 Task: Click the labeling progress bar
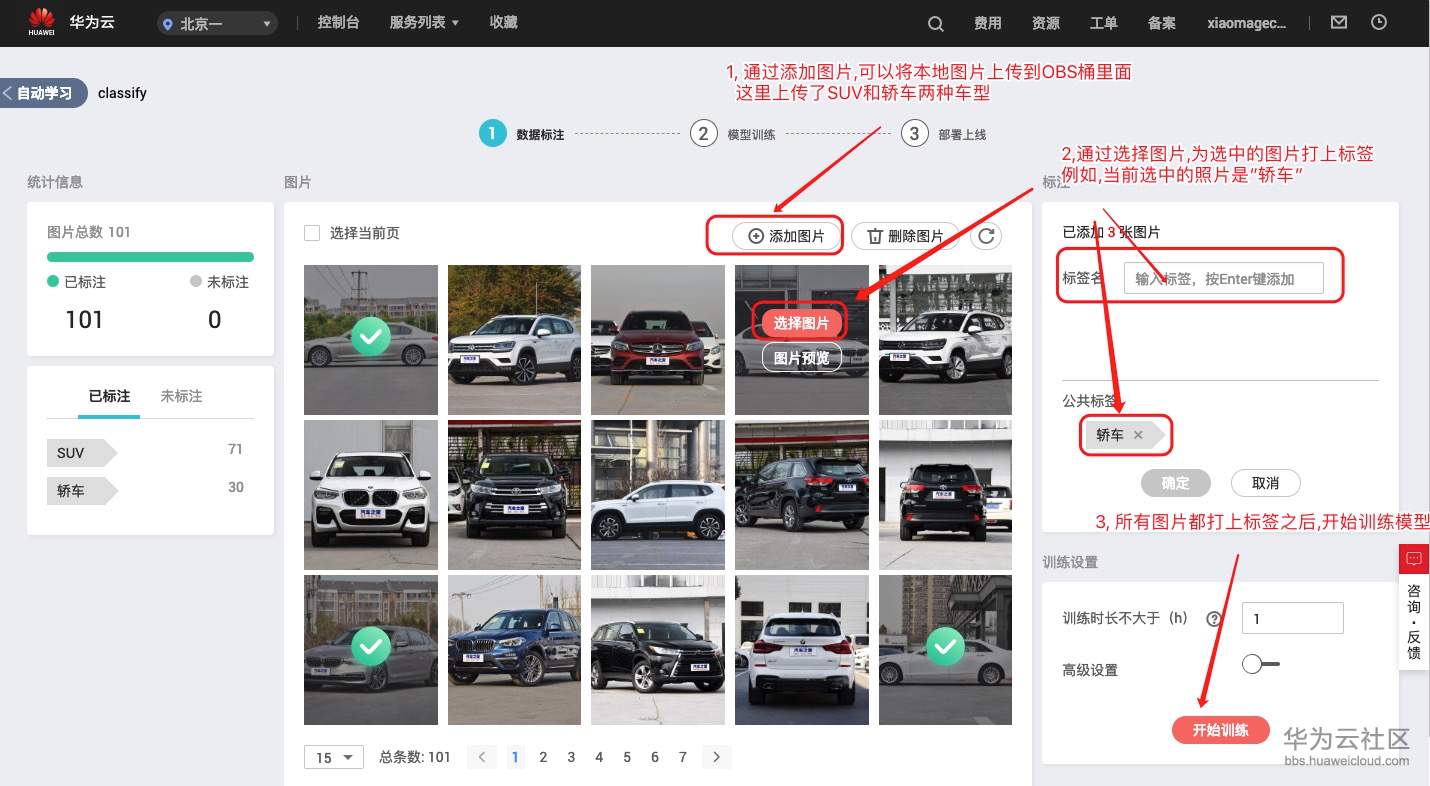[150, 257]
